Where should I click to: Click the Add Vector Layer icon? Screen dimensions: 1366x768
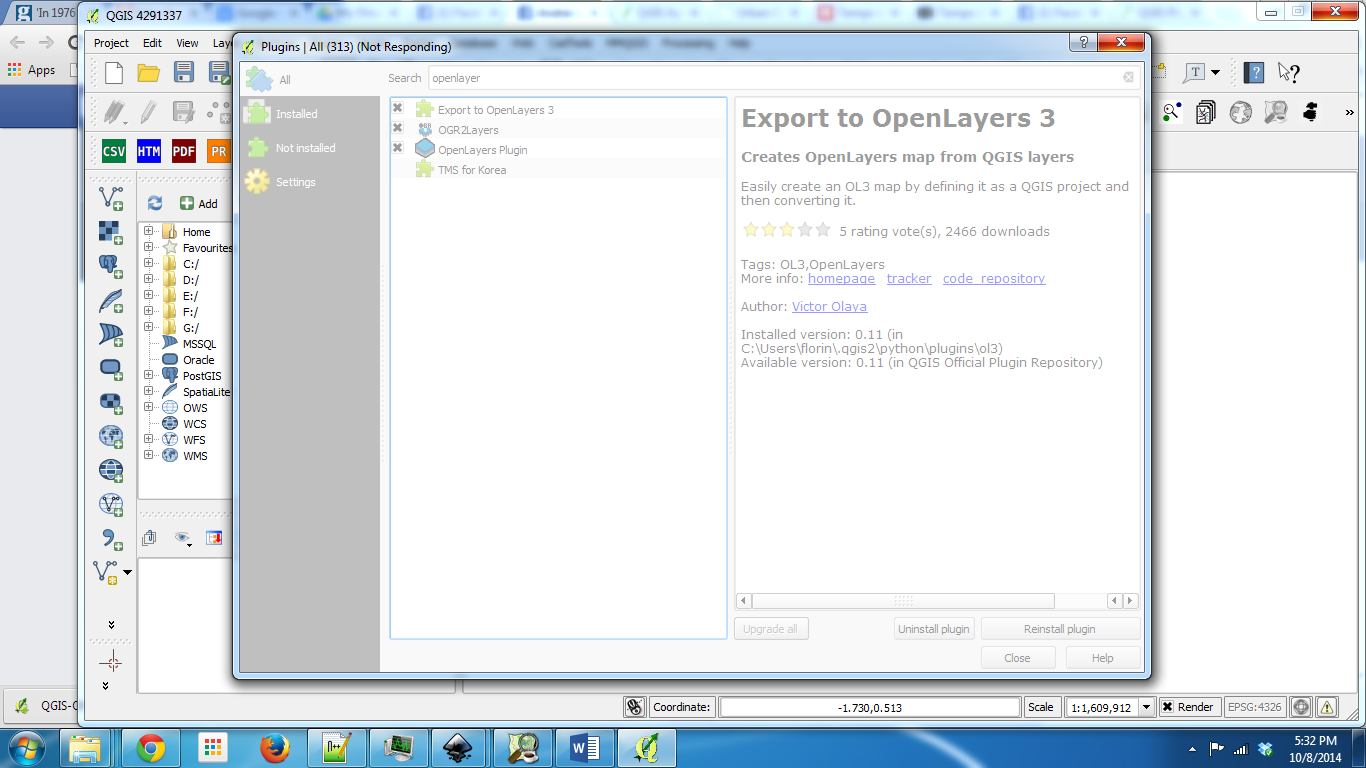(111, 198)
